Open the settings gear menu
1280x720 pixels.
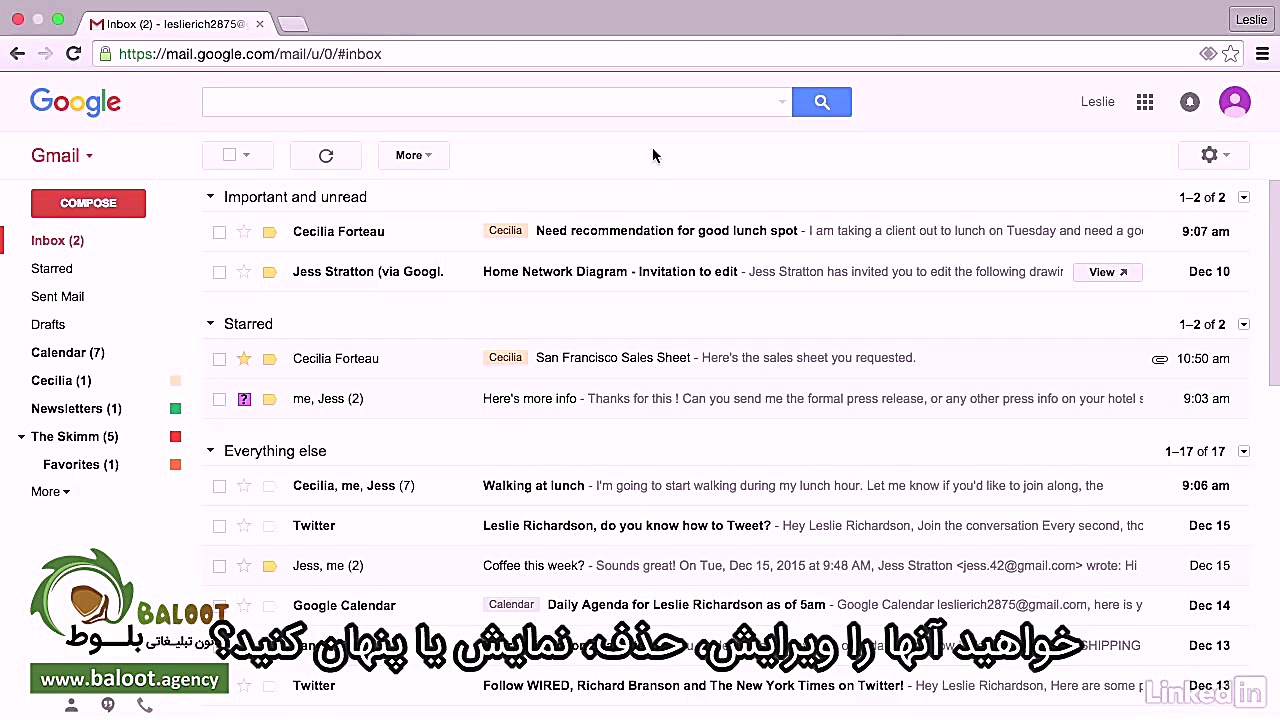click(1215, 155)
